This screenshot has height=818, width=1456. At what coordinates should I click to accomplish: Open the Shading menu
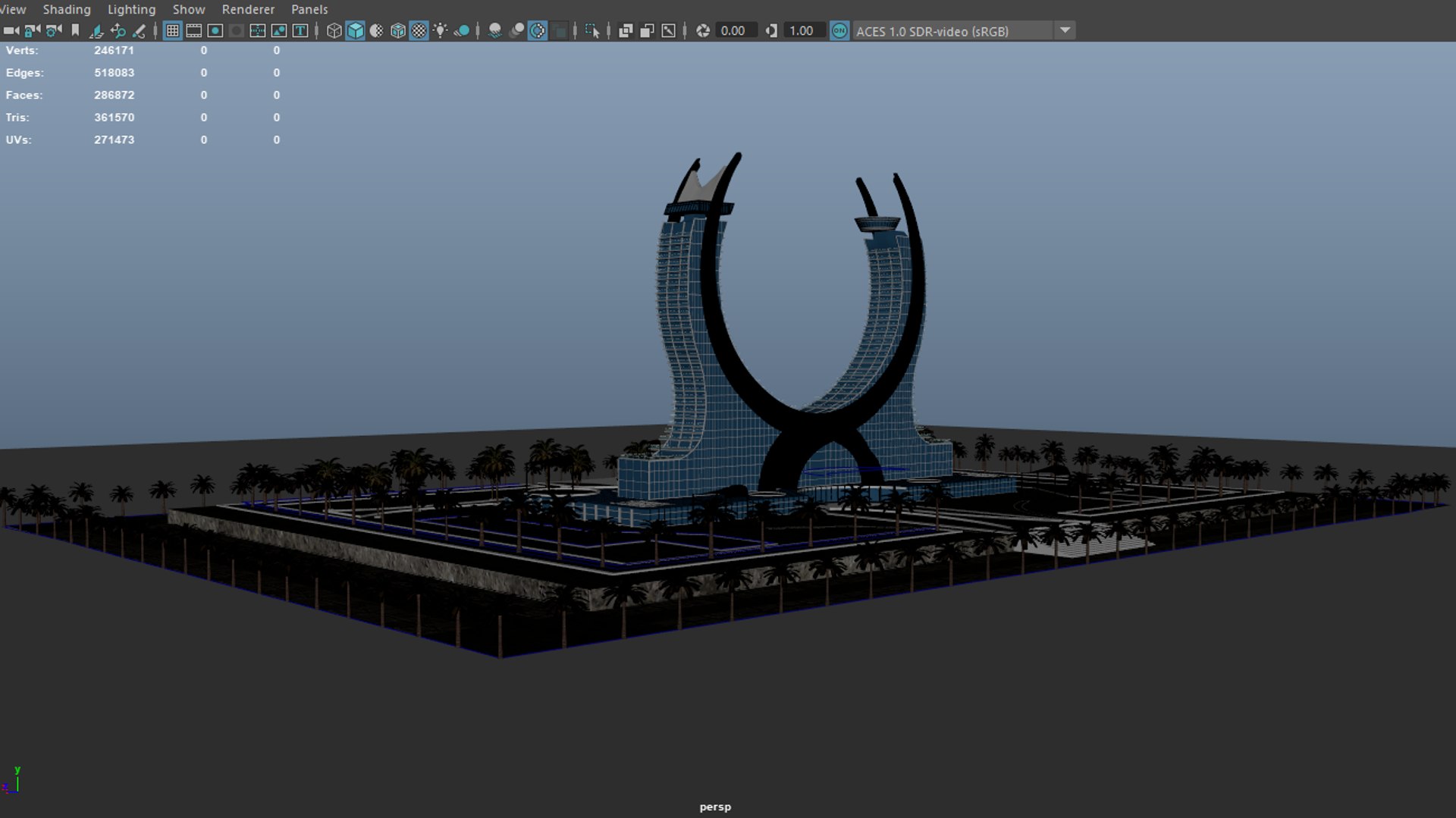(x=67, y=9)
